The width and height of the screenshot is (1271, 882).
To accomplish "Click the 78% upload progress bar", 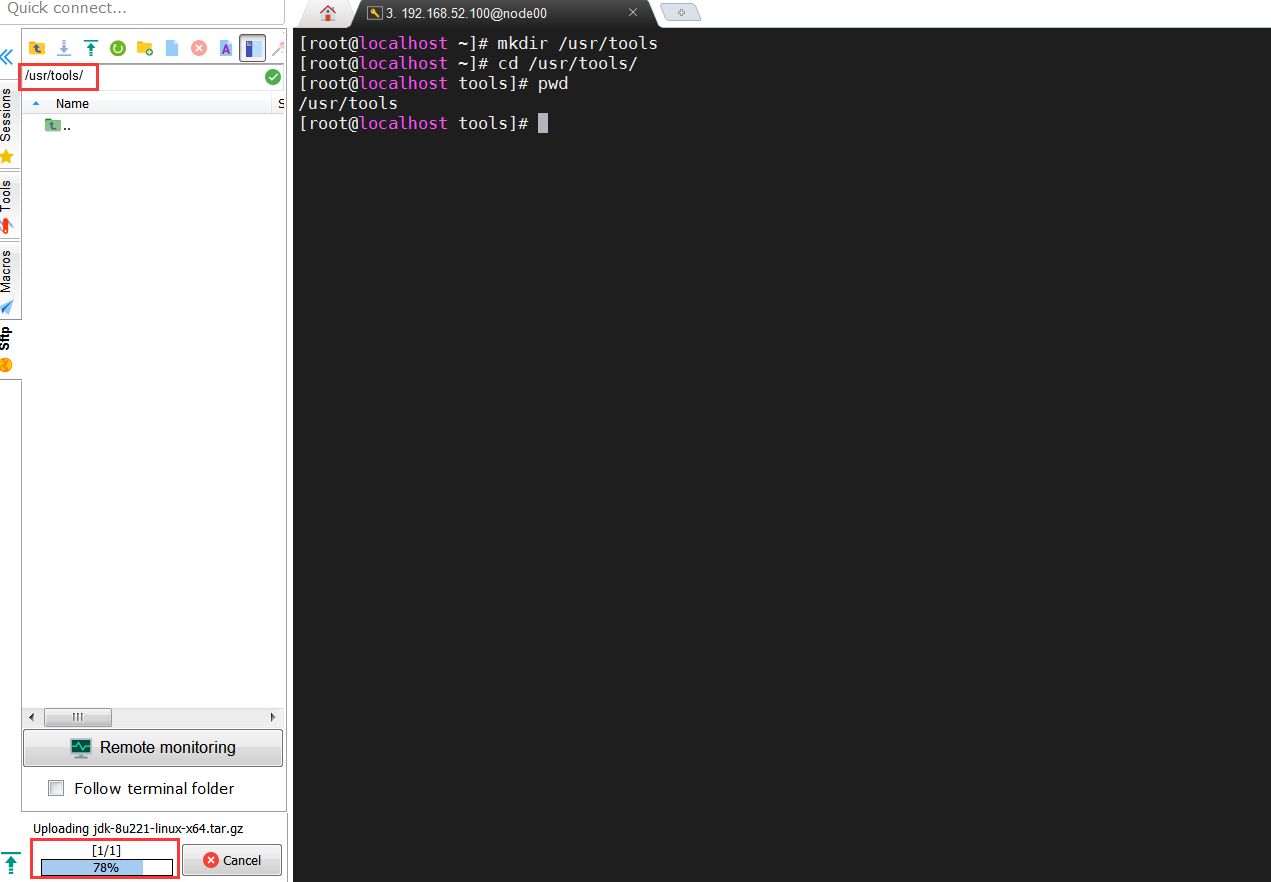I will click(x=107, y=867).
